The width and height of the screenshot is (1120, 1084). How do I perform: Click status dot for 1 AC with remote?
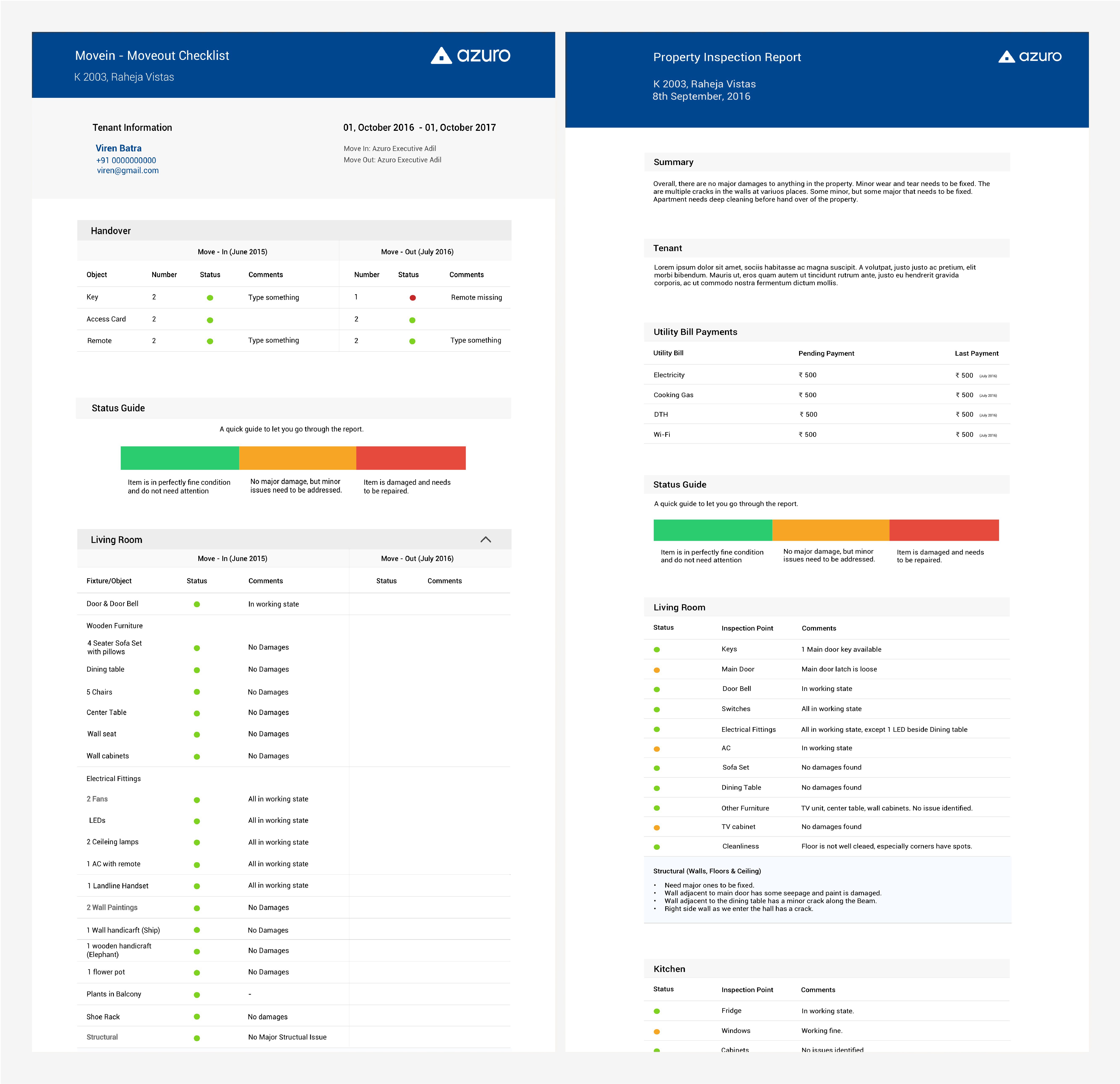click(x=197, y=865)
